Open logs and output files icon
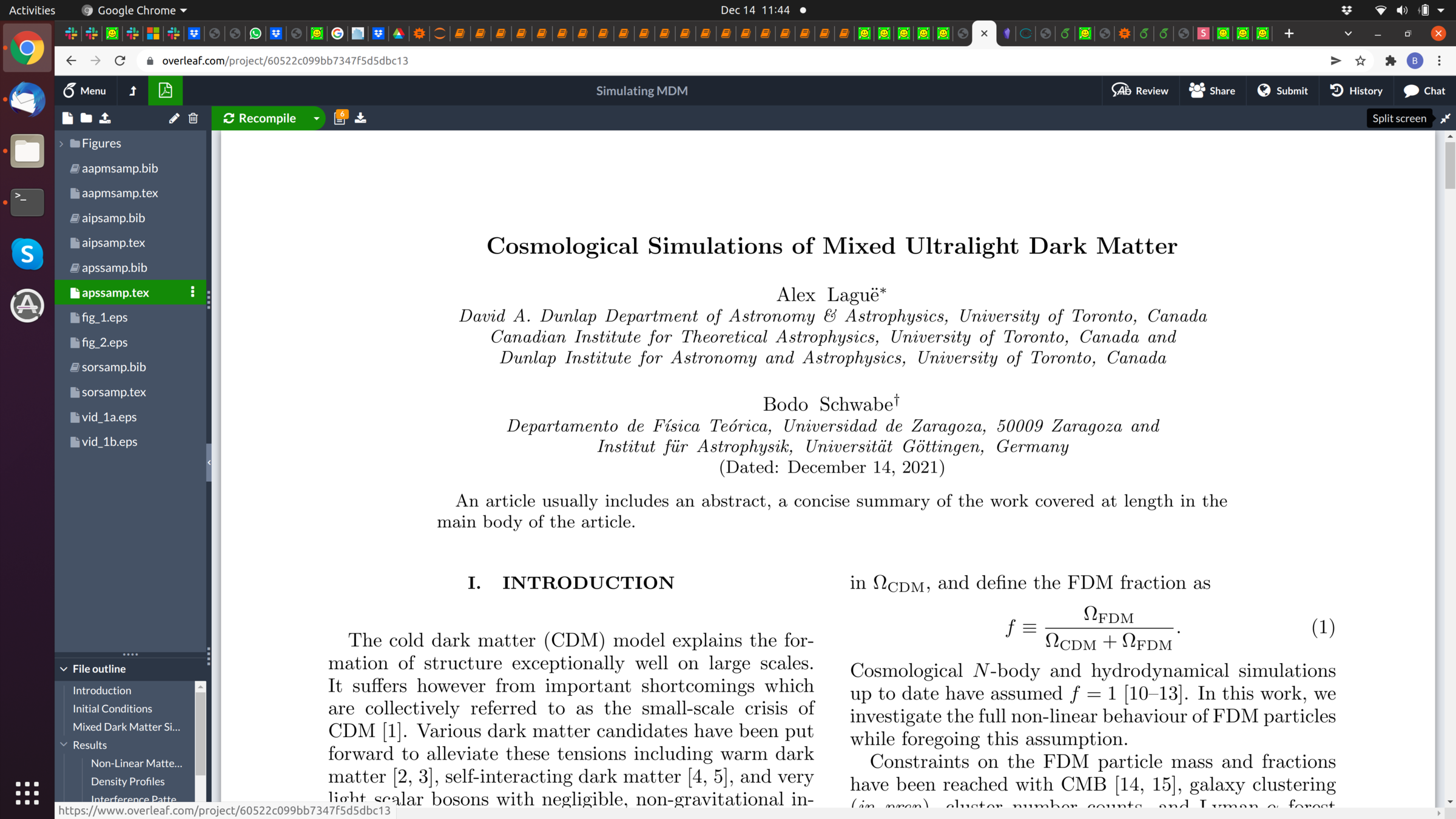Image resolution: width=1456 pixels, height=819 pixels. click(340, 118)
